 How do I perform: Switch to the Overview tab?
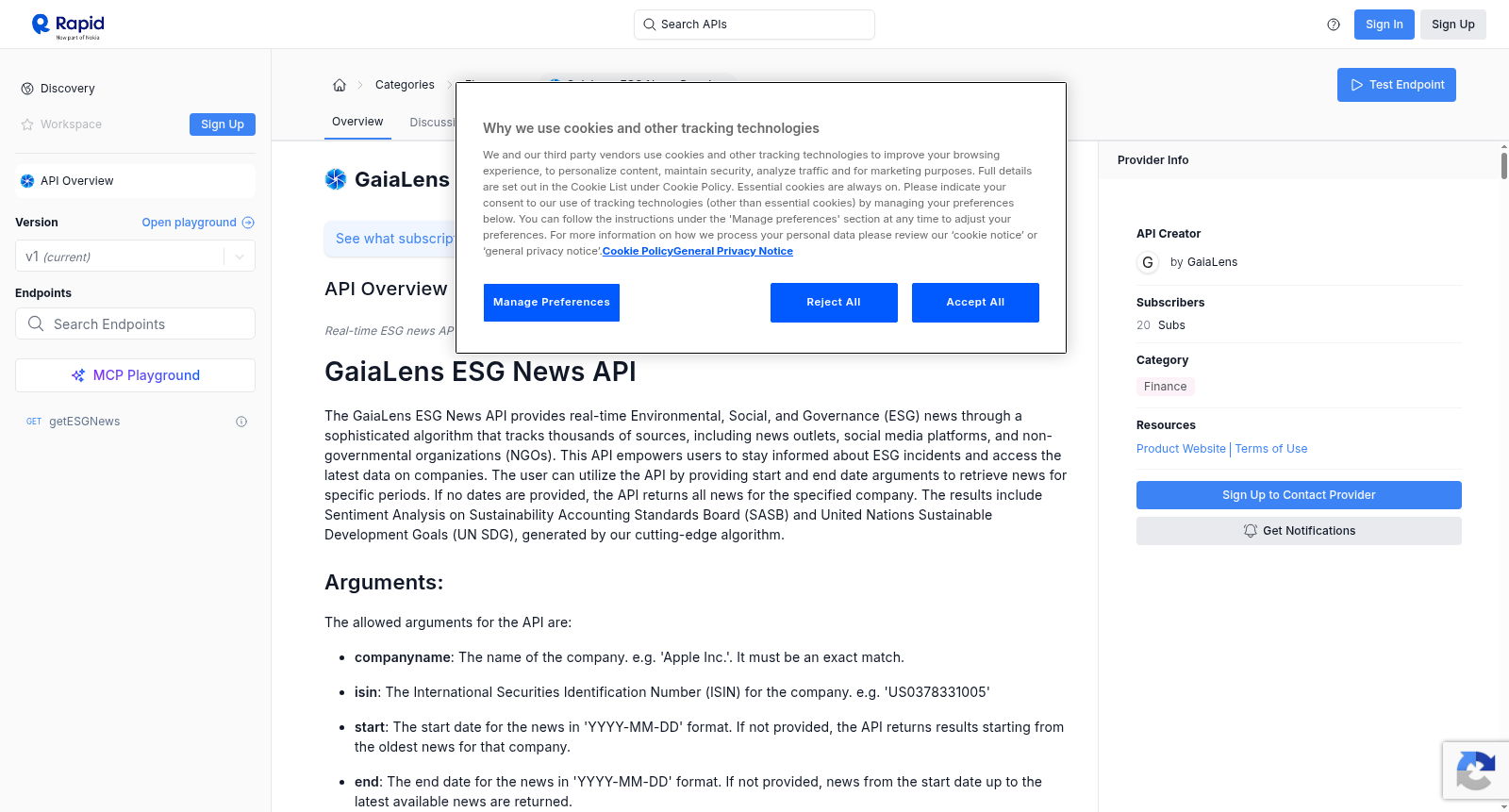(x=357, y=122)
